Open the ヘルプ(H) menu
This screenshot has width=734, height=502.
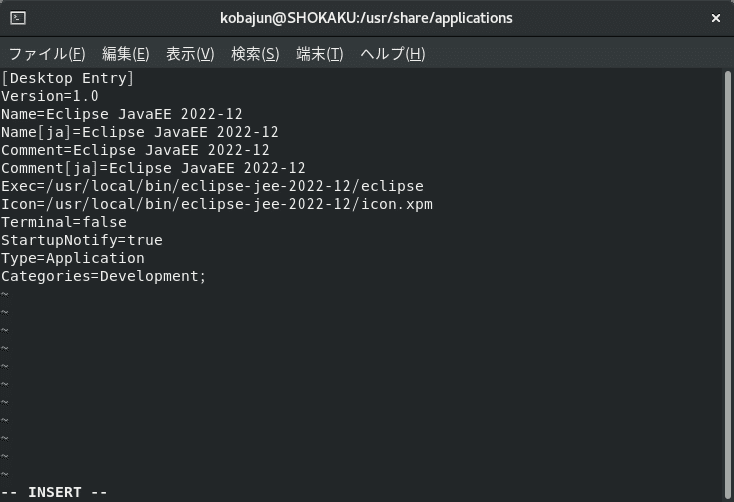click(393, 54)
